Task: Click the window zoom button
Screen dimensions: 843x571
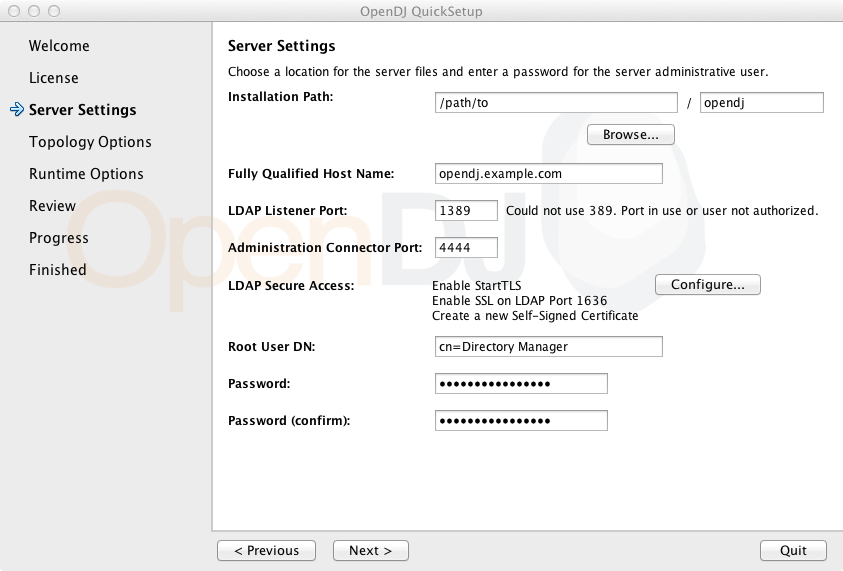Action: (54, 11)
